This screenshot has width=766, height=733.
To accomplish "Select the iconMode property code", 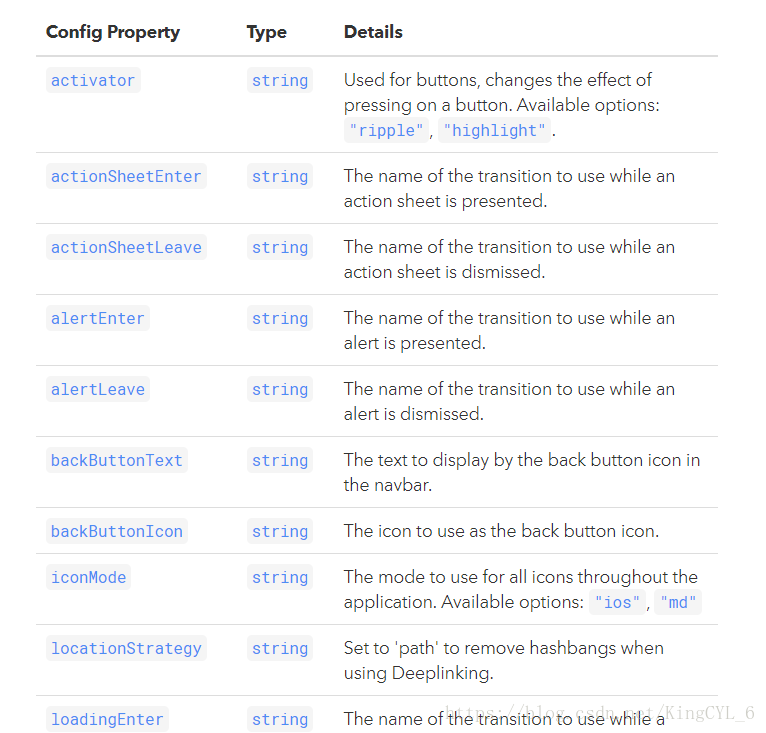I will [x=88, y=577].
